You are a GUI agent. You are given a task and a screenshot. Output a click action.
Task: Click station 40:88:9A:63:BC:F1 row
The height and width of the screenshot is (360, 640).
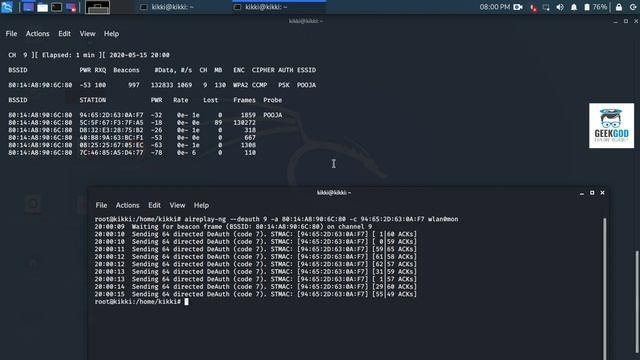coord(132,138)
